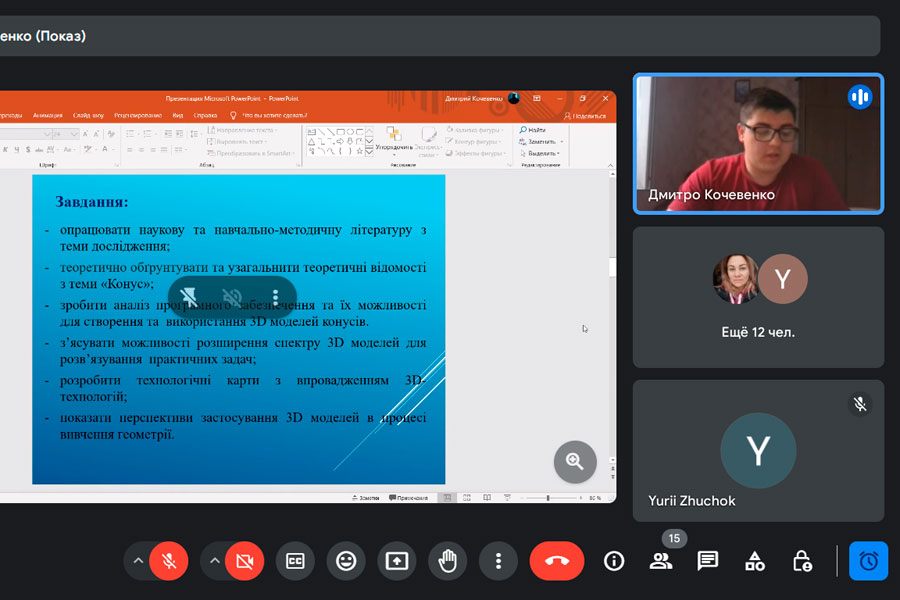The width and height of the screenshot is (900, 600).
Task: Open the Справка ribbon tab
Action: (x=205, y=115)
